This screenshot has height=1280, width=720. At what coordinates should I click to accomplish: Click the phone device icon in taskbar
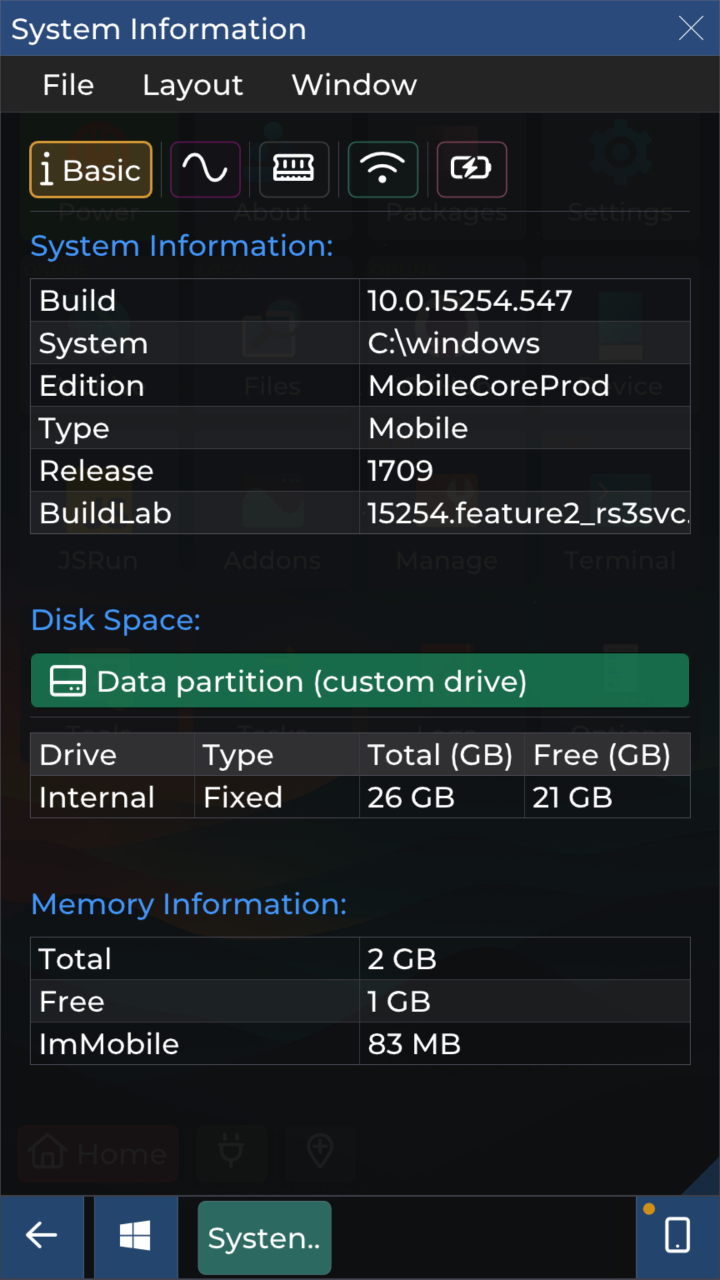click(677, 1236)
